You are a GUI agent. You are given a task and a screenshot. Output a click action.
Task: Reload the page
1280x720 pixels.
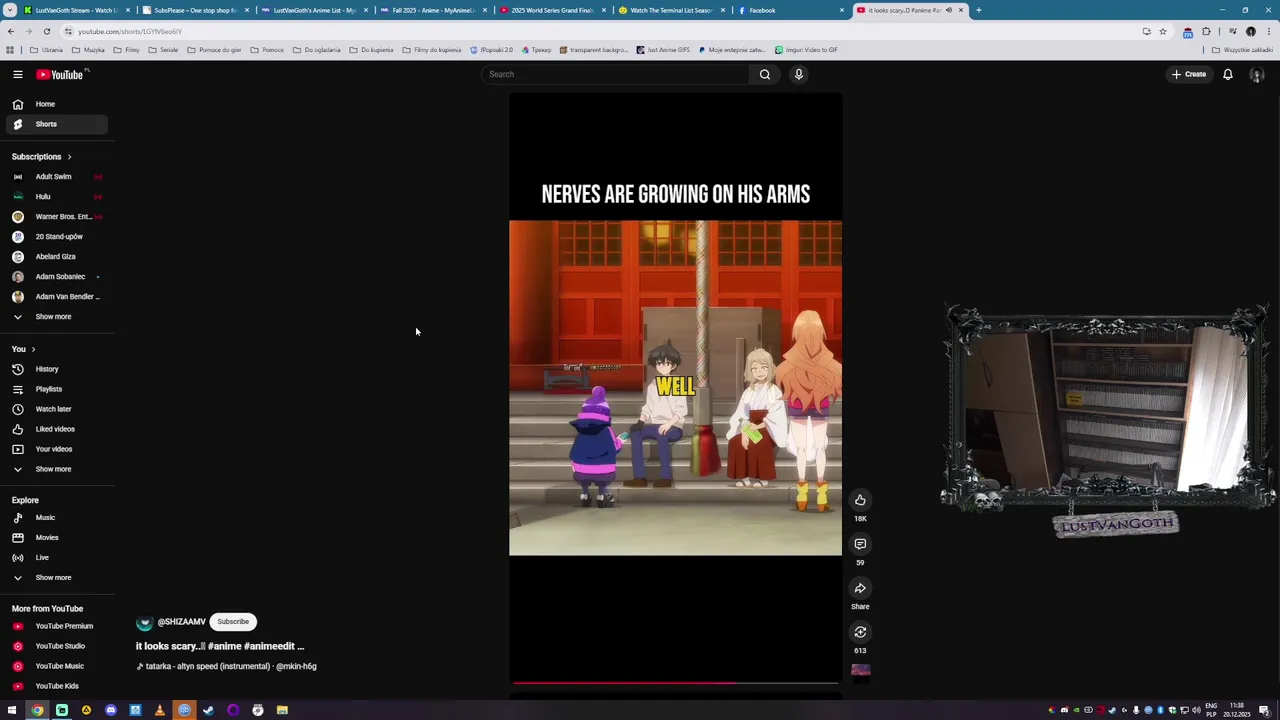pyautogui.click(x=46, y=31)
